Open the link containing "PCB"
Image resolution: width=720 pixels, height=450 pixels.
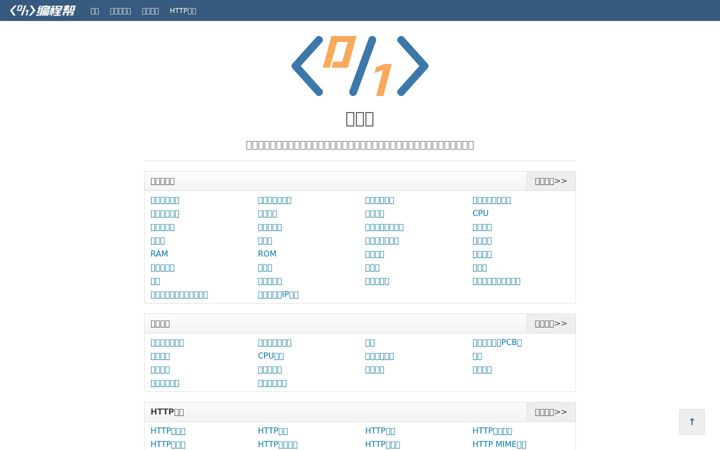[x=497, y=342]
